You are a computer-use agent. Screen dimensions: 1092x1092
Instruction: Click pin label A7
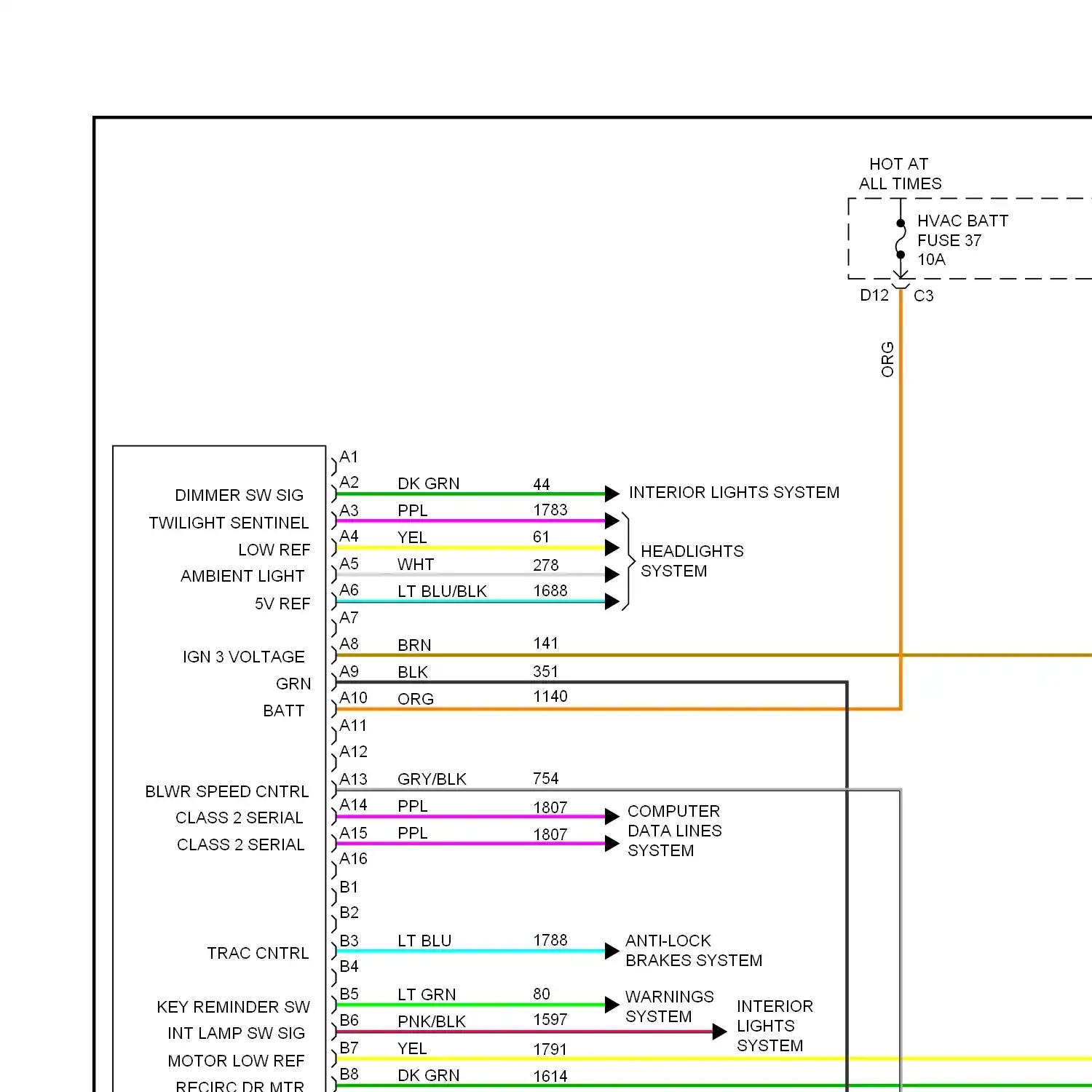pyautogui.click(x=349, y=617)
